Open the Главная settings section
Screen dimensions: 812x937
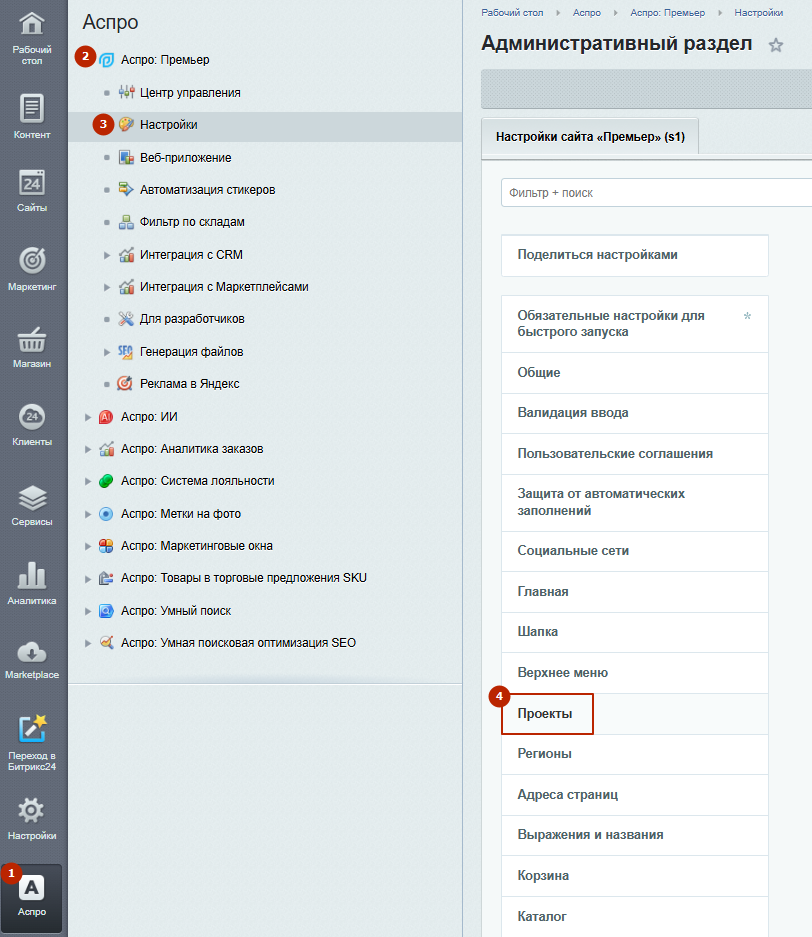coord(635,592)
